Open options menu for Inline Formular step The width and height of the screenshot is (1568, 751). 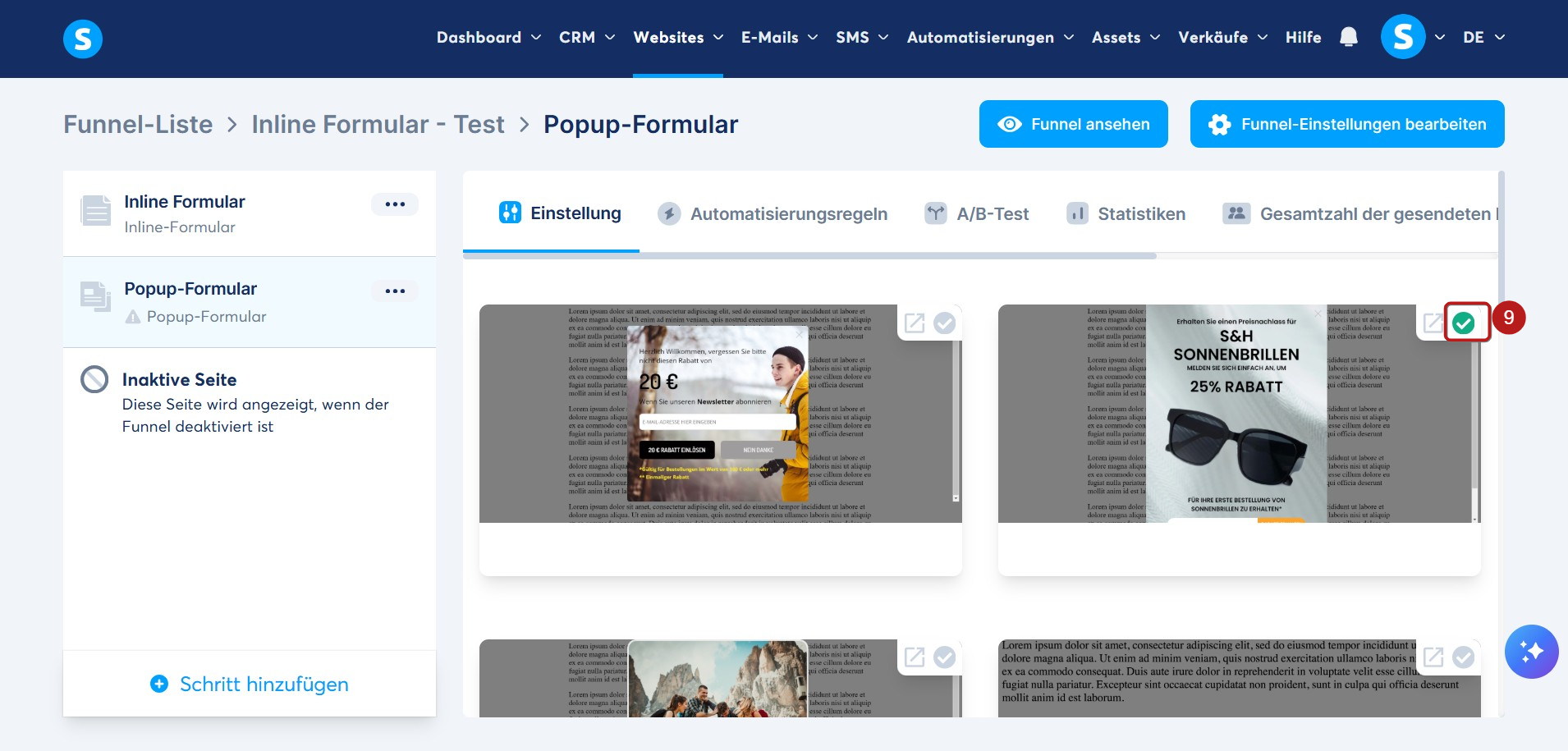[395, 204]
